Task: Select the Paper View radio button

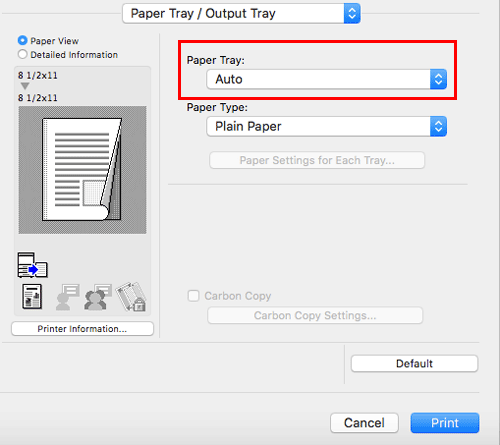Action: click(x=22, y=40)
